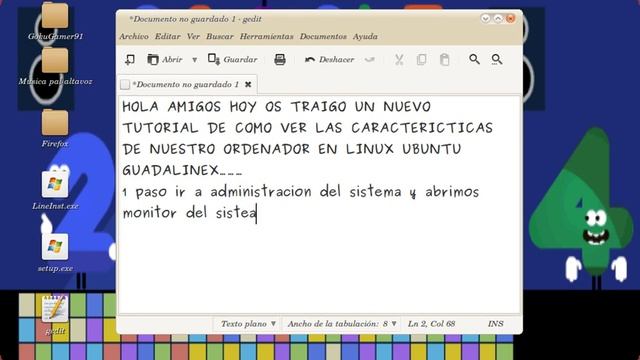Maximize the gedit window
Image resolution: width=640 pixels, height=360 pixels.
498,18
